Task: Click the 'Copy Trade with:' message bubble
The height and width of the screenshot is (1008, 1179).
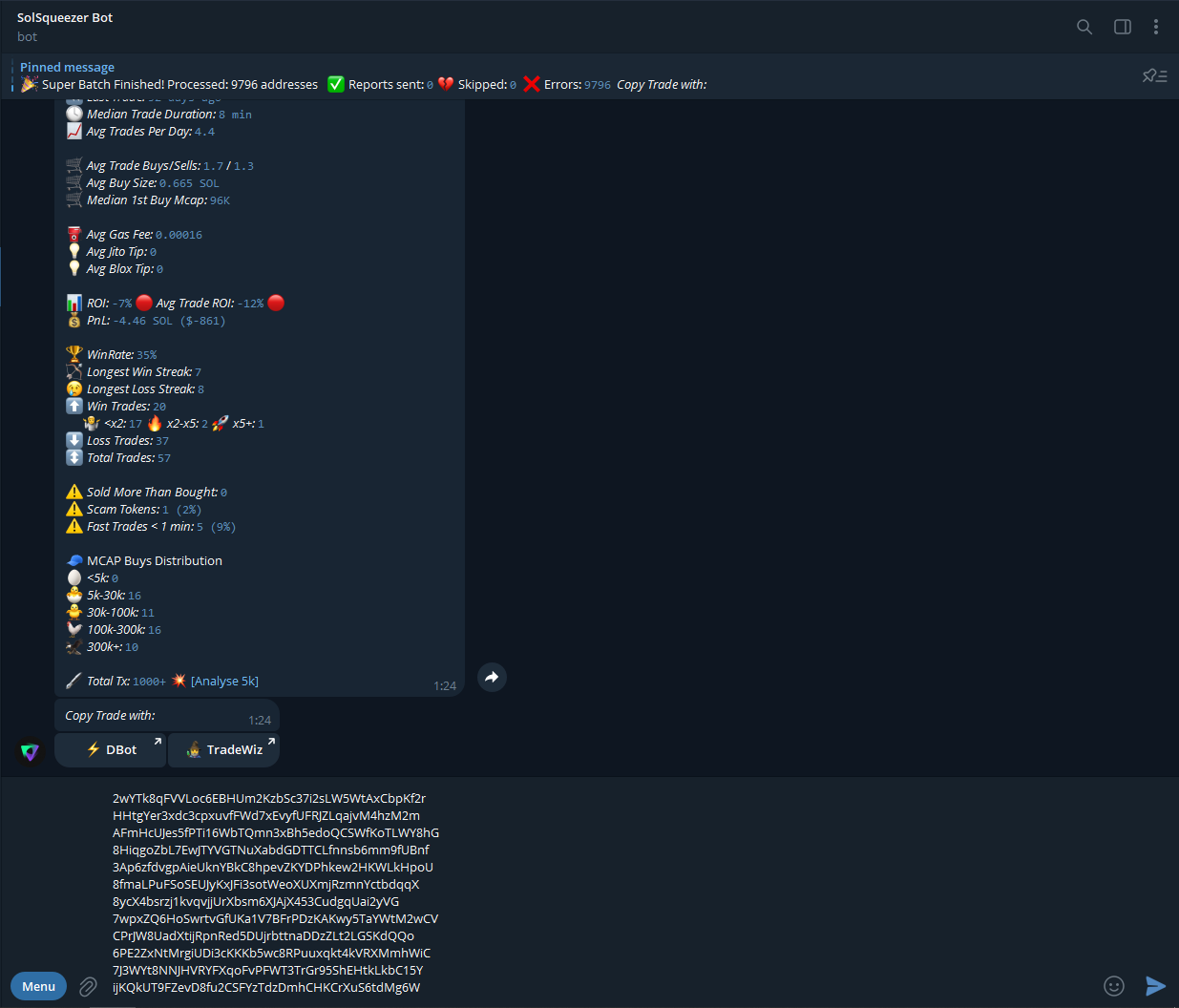Action: tap(166, 716)
